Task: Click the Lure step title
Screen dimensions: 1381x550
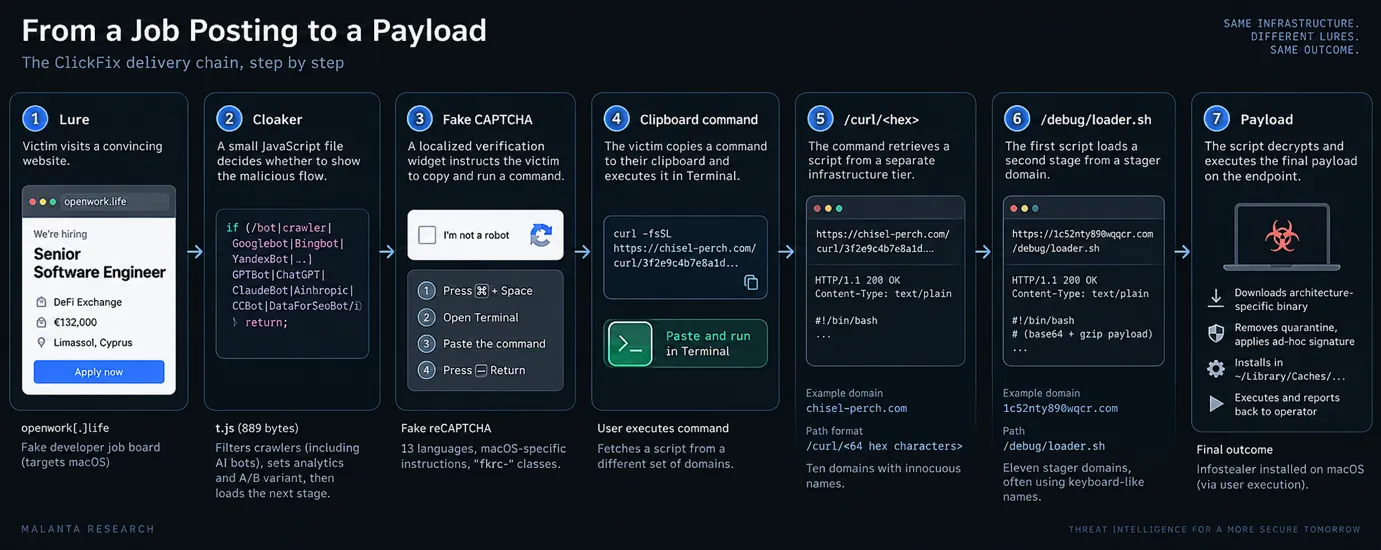Action: (74, 119)
